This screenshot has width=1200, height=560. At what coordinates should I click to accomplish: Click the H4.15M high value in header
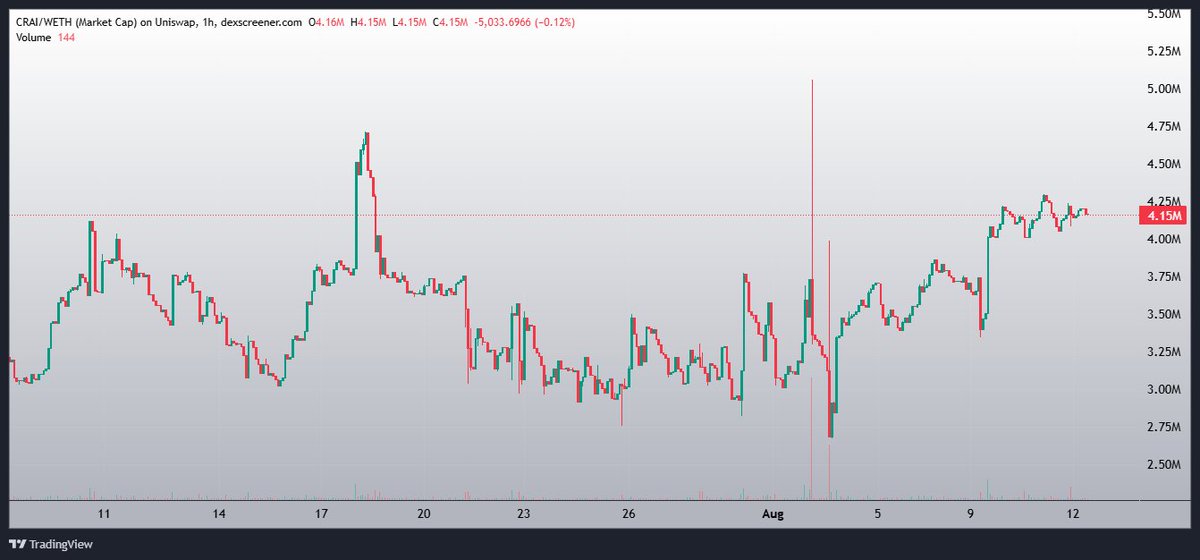tap(370, 22)
